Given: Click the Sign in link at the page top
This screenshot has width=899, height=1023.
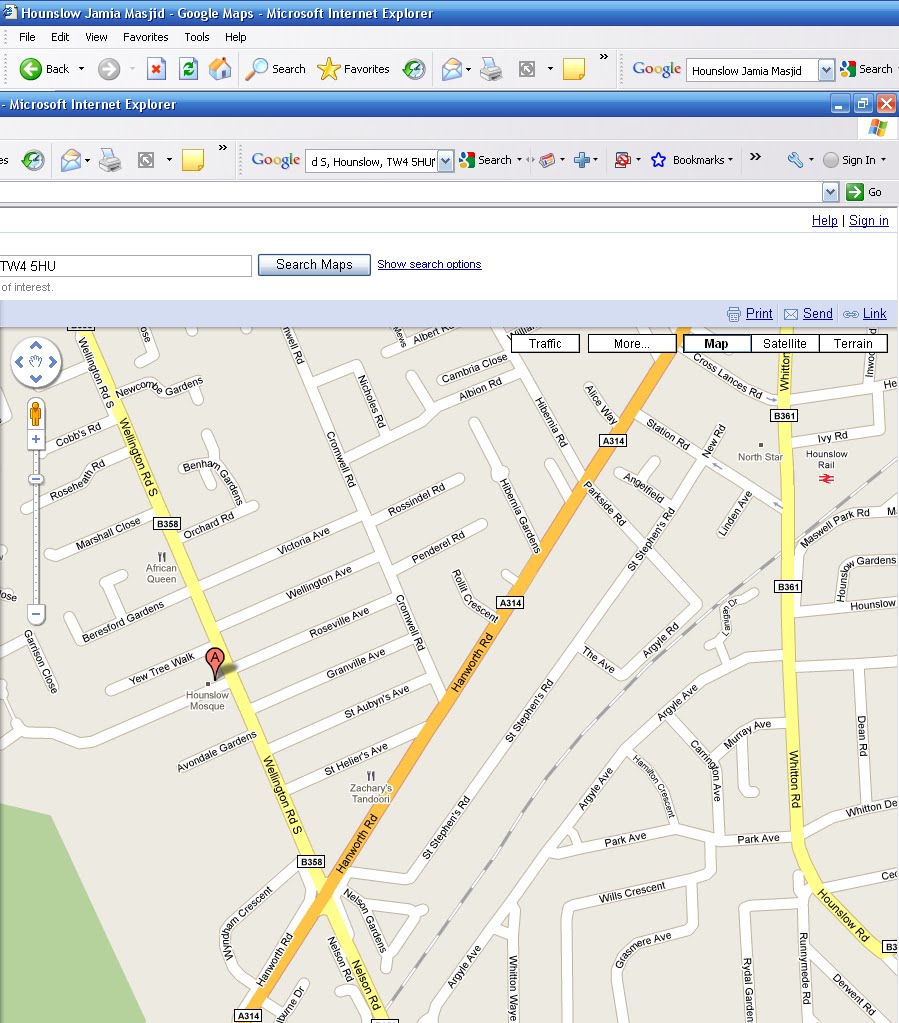Looking at the screenshot, I should click(x=868, y=221).
